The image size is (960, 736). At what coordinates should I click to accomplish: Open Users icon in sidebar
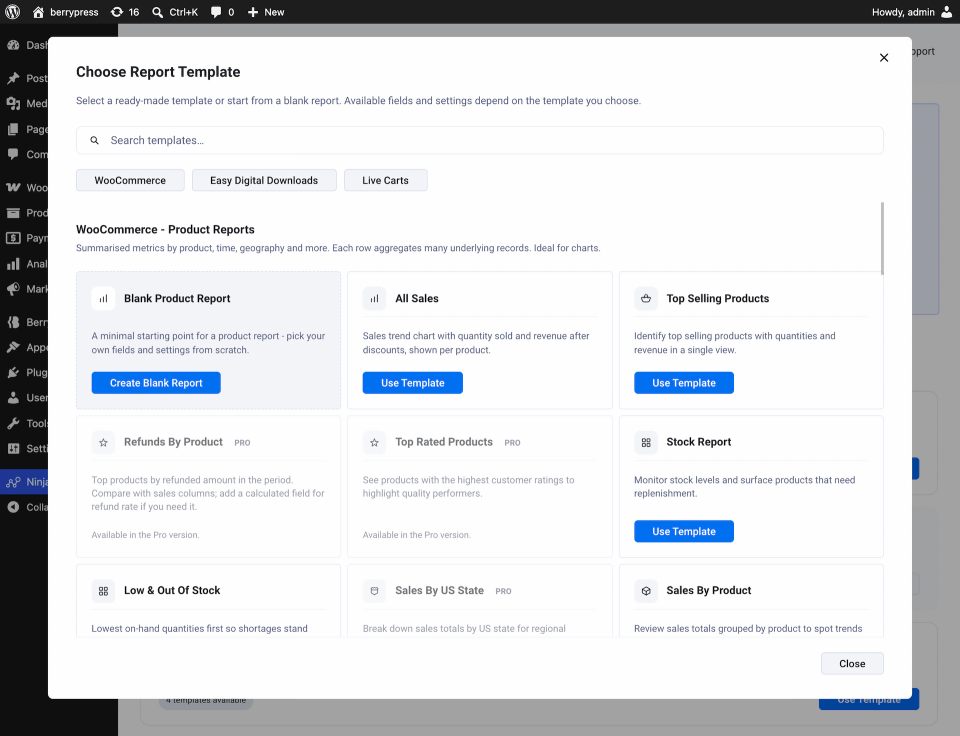(13, 397)
